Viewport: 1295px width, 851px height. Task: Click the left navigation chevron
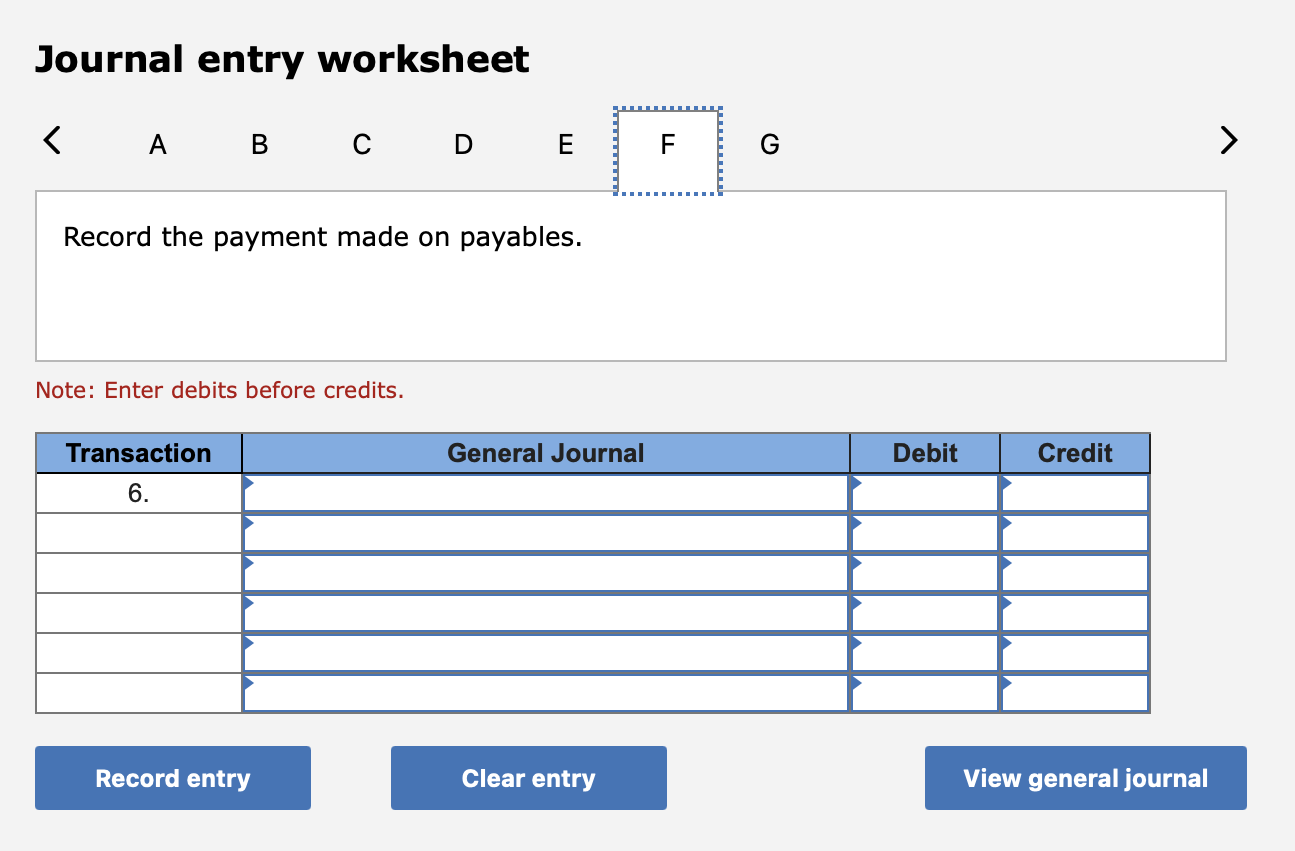(x=51, y=141)
